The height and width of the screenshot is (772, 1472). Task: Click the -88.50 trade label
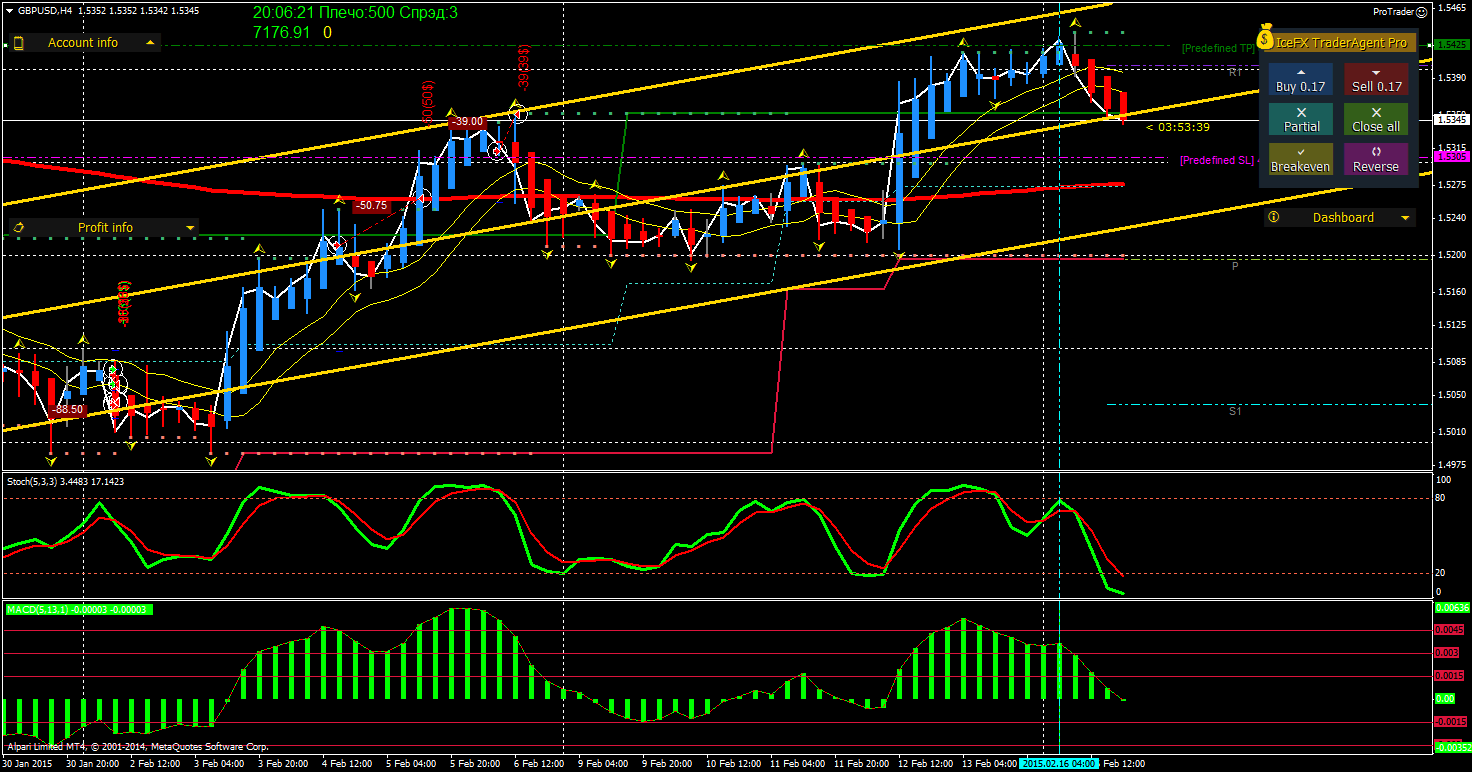point(67,410)
